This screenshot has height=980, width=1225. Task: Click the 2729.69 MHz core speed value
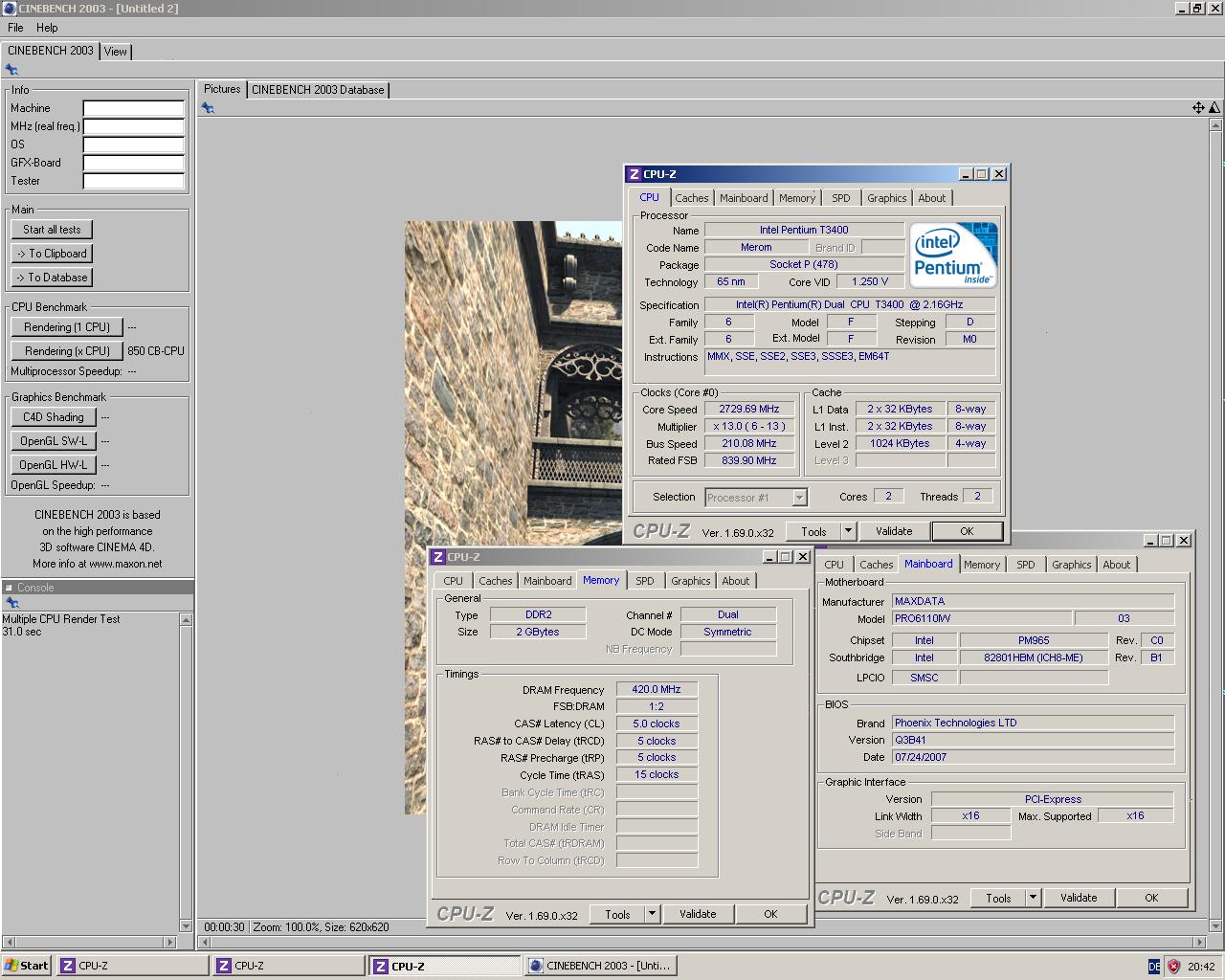(x=749, y=409)
